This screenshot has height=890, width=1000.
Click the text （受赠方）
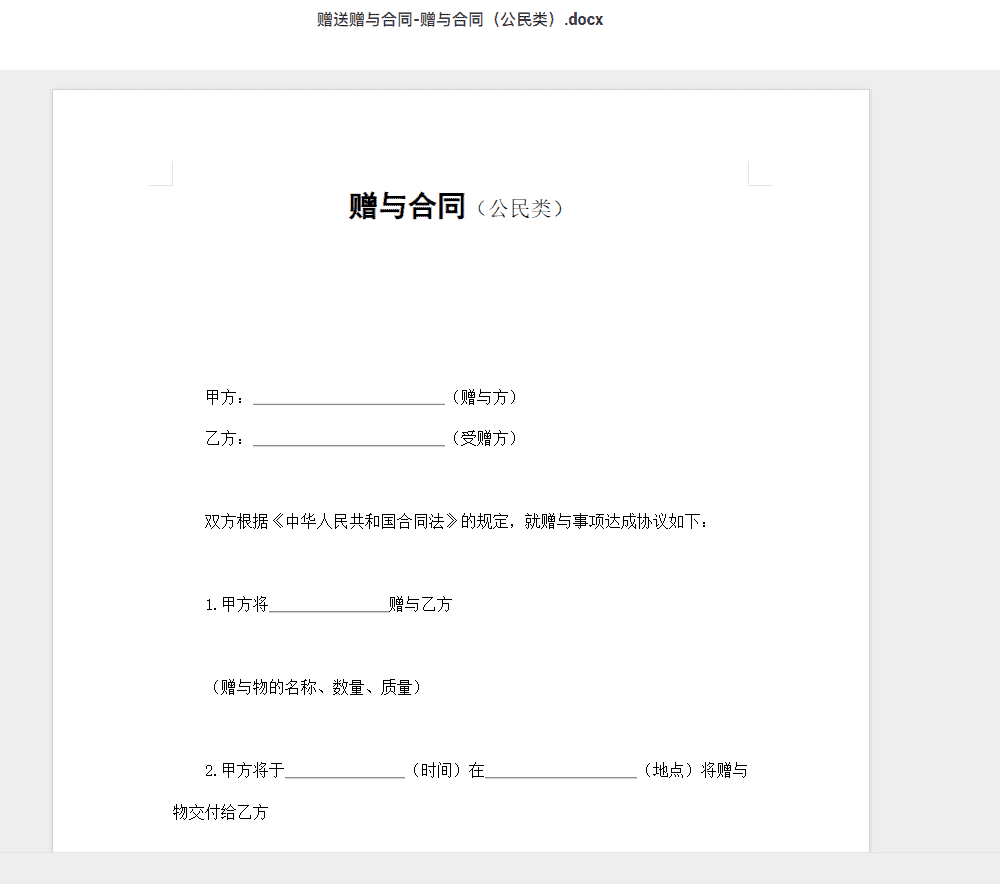coord(485,439)
